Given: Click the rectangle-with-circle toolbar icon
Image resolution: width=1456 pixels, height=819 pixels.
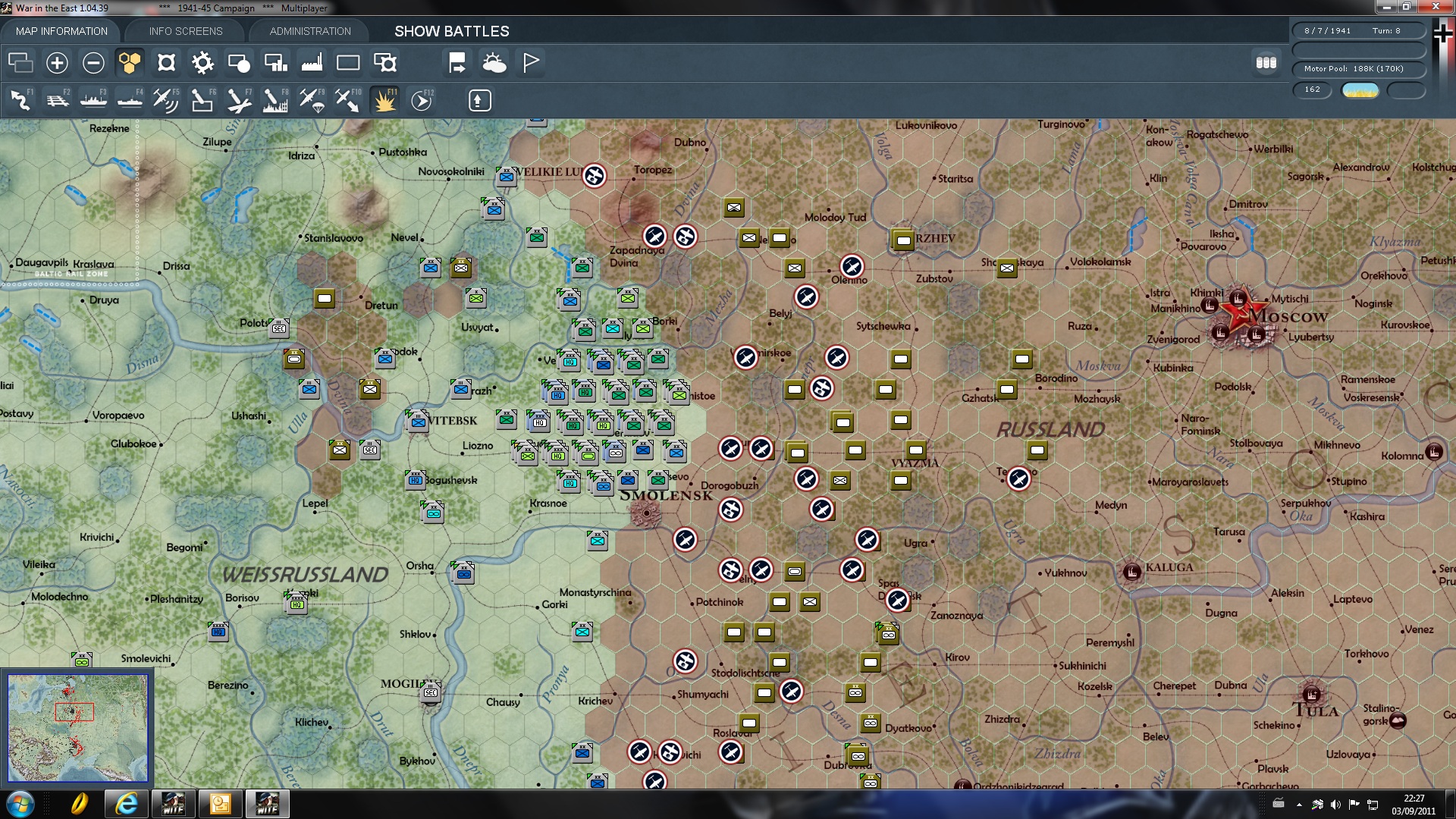Looking at the screenshot, I should coord(239,62).
